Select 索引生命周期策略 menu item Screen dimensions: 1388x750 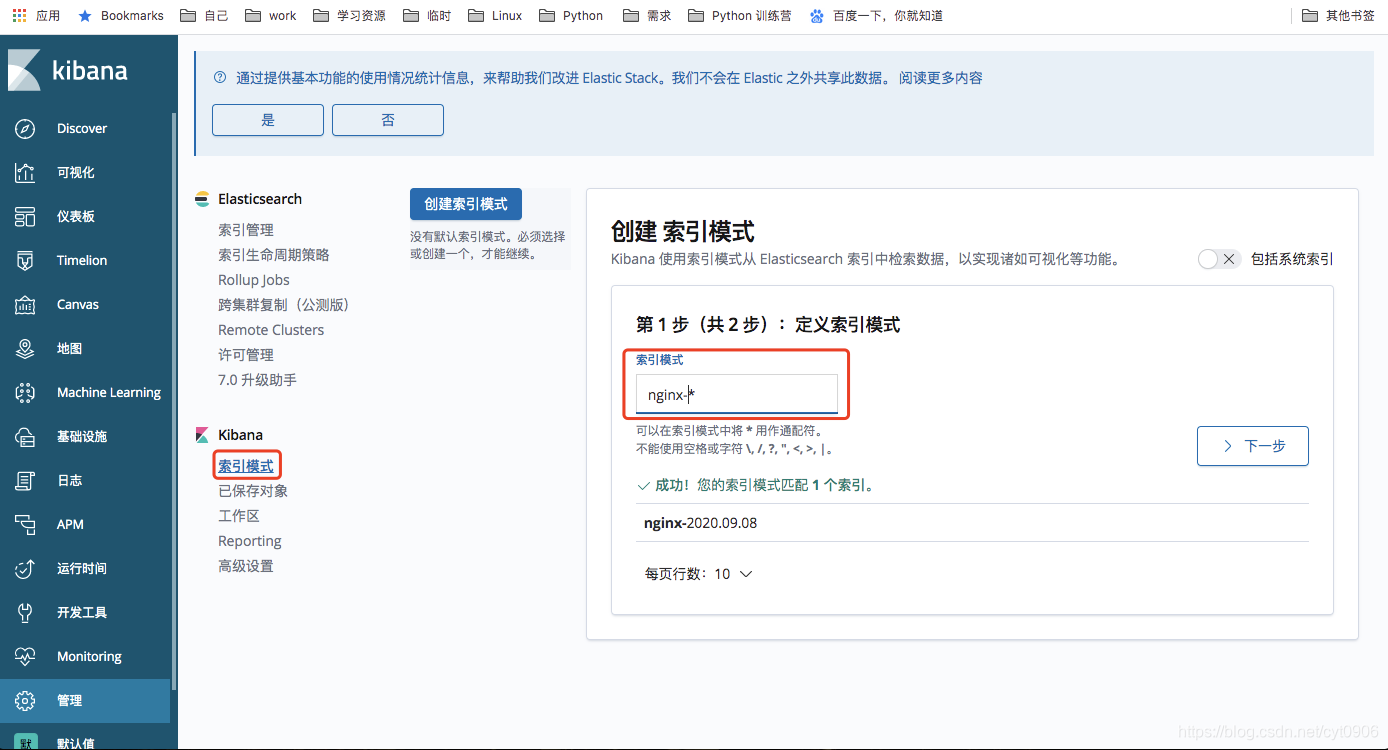tap(274, 255)
